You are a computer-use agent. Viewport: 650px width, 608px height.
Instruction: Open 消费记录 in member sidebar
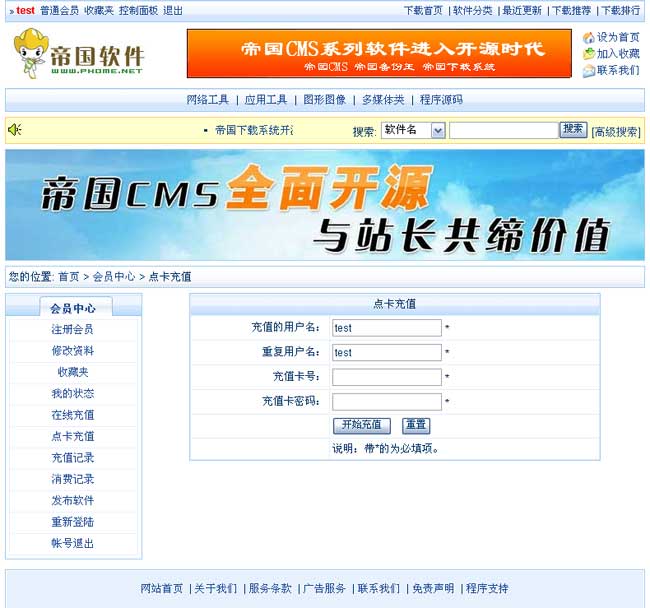pyautogui.click(x=73, y=479)
